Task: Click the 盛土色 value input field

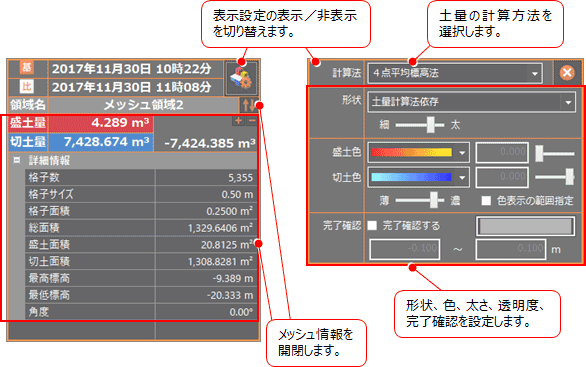Action: [502, 152]
